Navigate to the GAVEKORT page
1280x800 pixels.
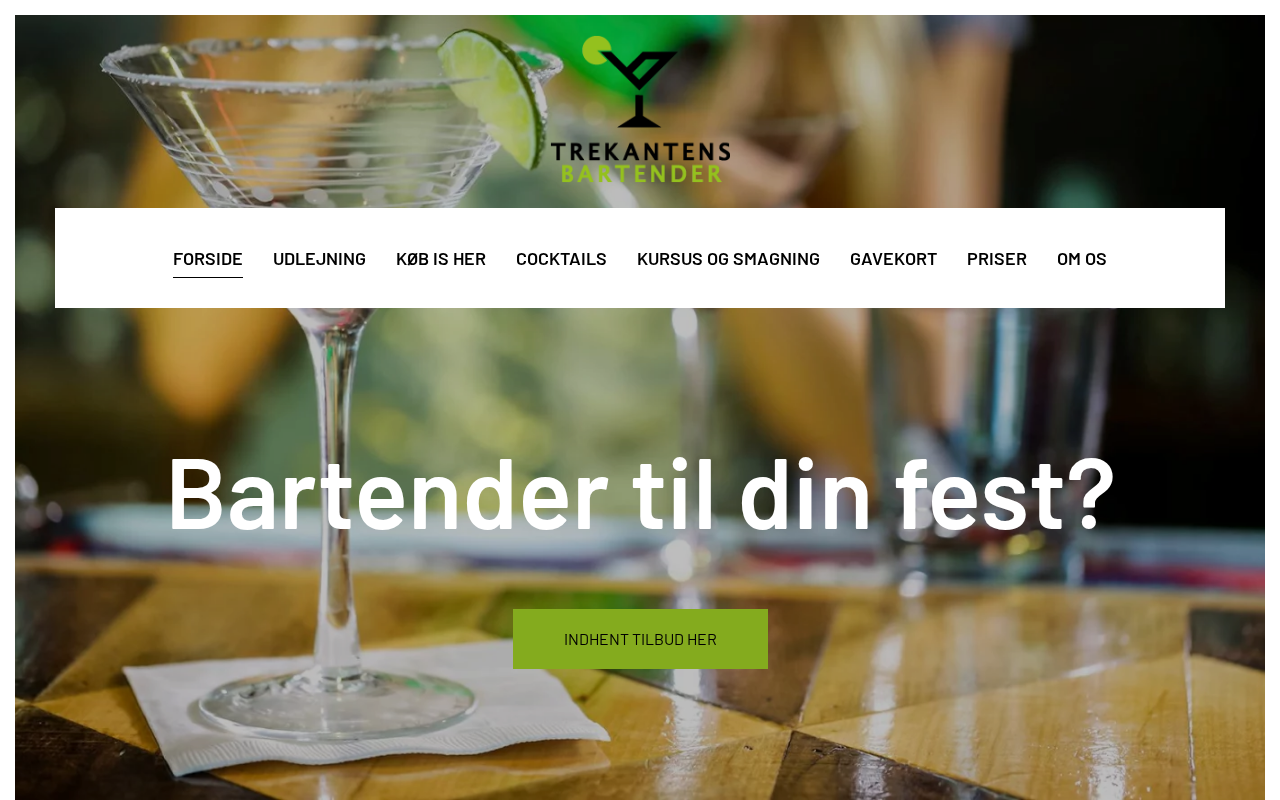coord(893,258)
